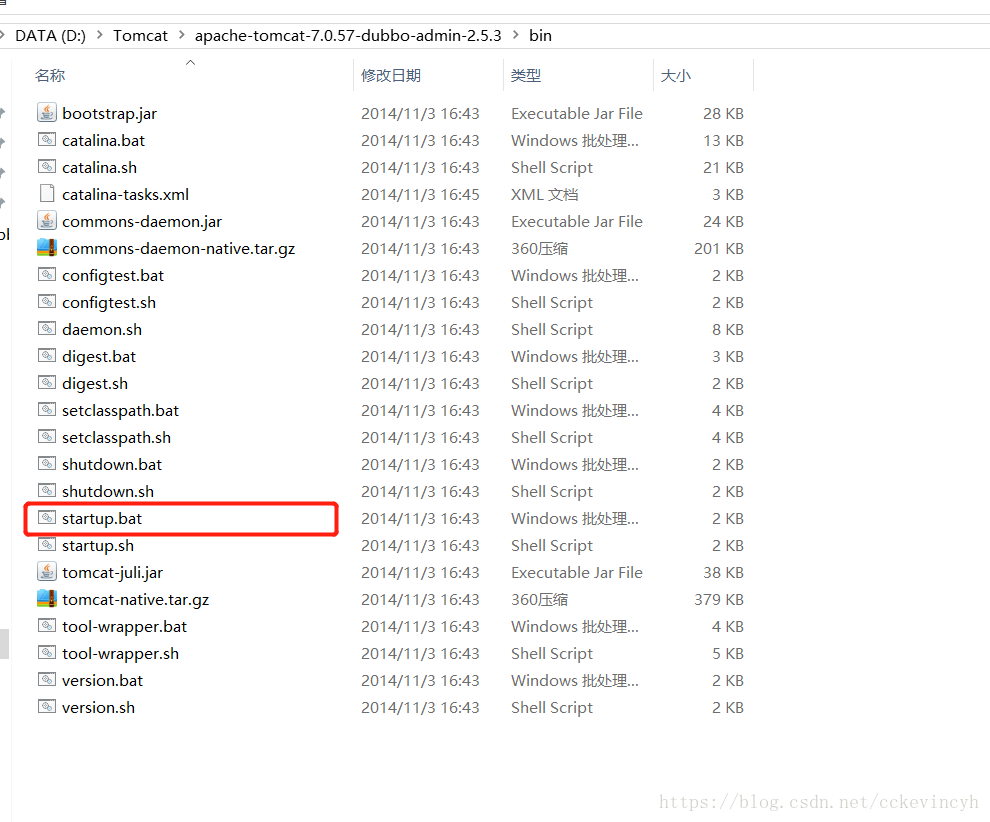The height and width of the screenshot is (822, 990).
Task: Click the 201 KB size cell
Action: click(x=719, y=249)
